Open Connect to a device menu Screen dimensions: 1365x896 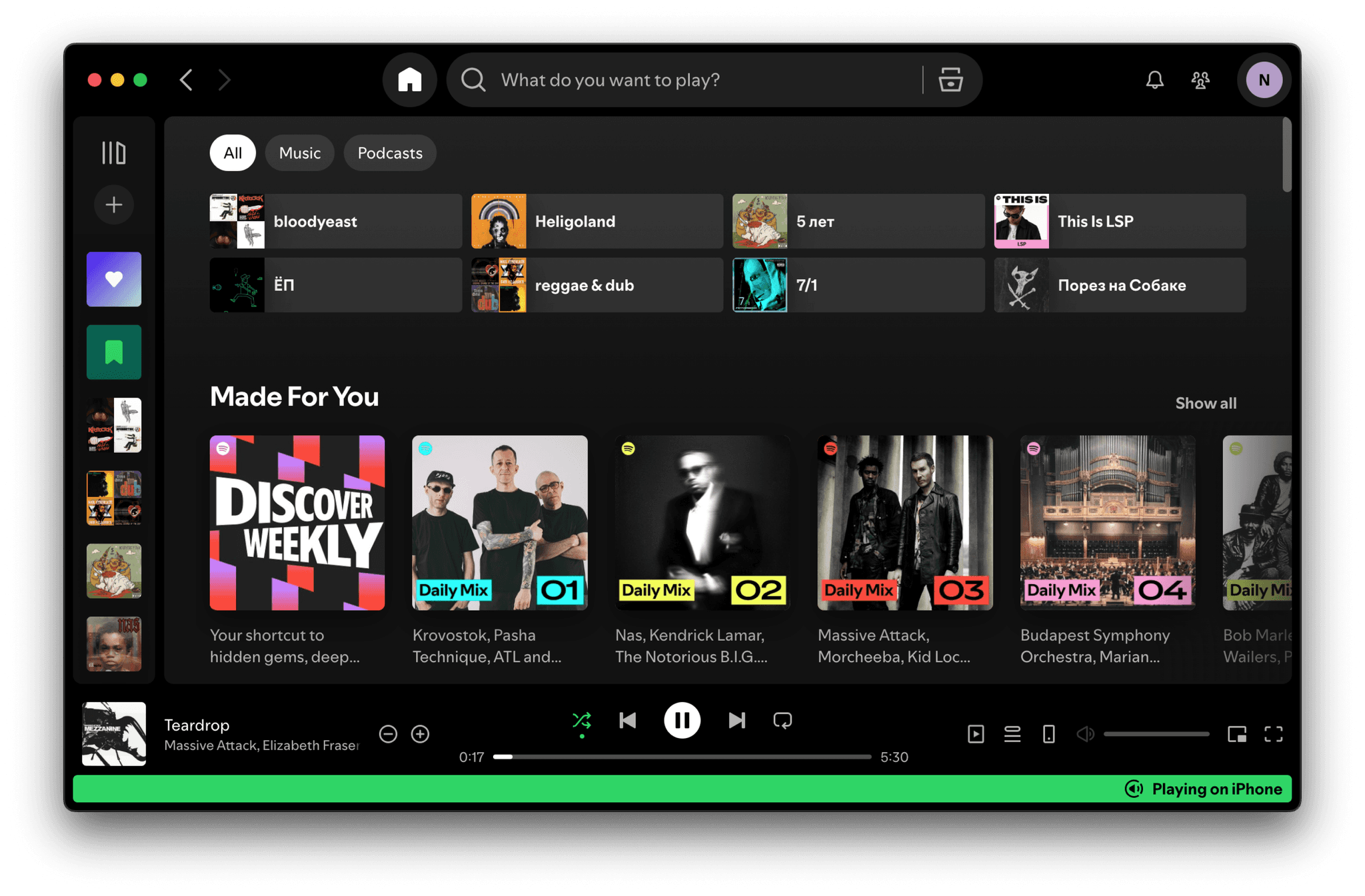tap(1048, 734)
